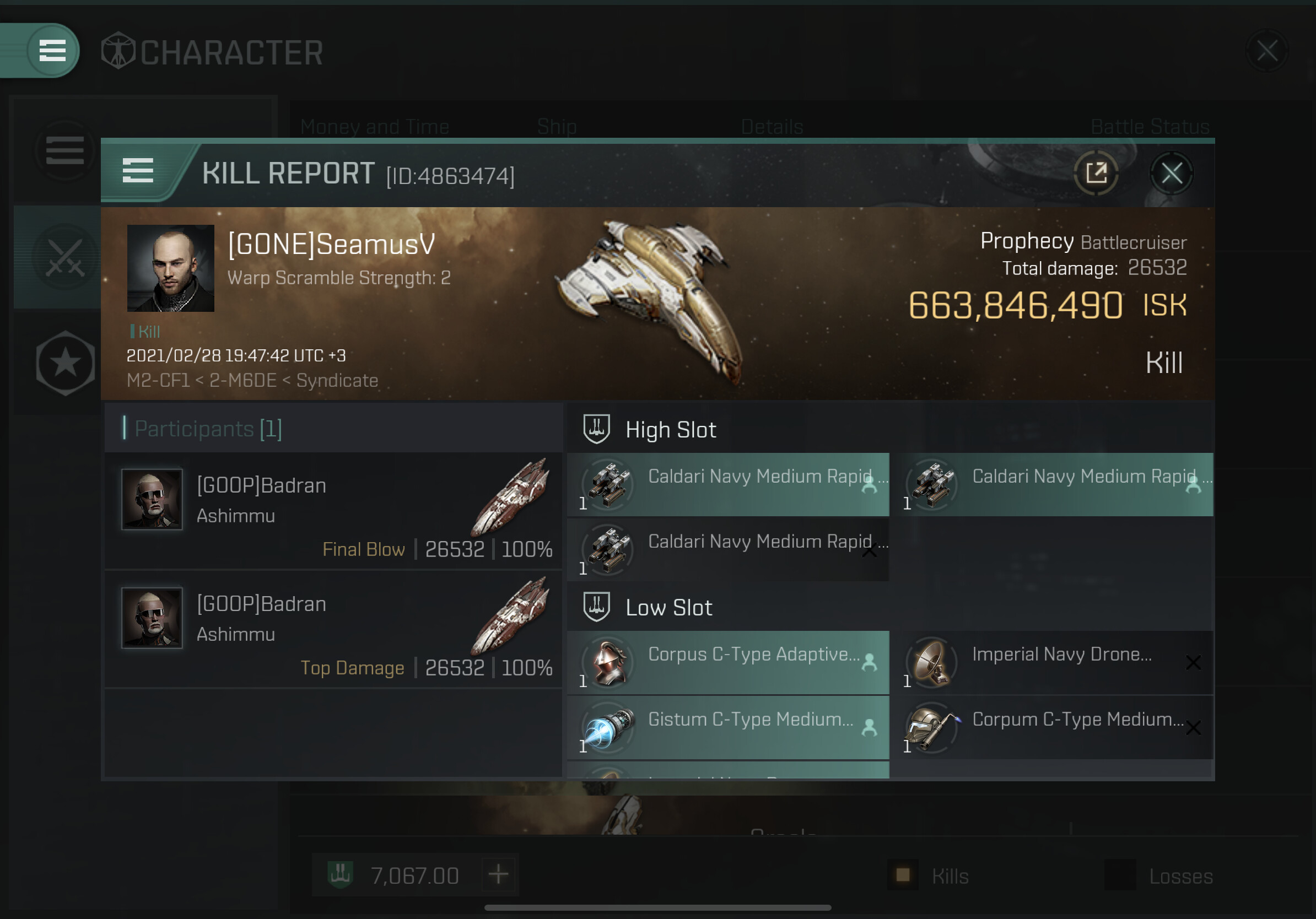This screenshot has height=919, width=1316.
Task: Share the kill report via export icon
Action: [1096, 173]
